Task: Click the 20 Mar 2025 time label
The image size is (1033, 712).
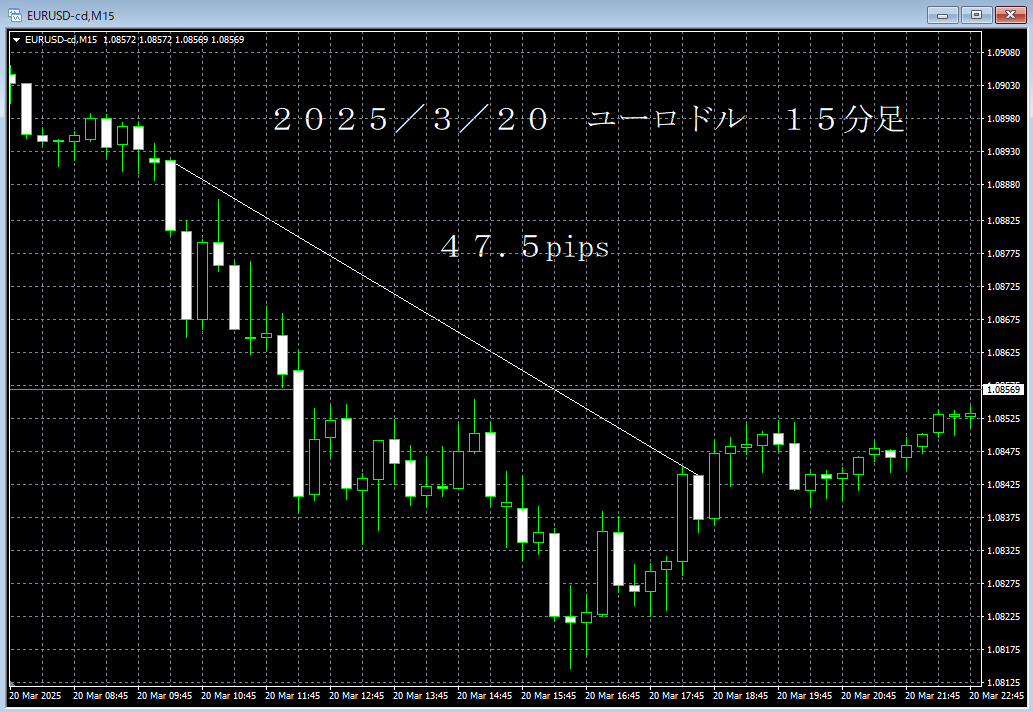Action: point(35,696)
